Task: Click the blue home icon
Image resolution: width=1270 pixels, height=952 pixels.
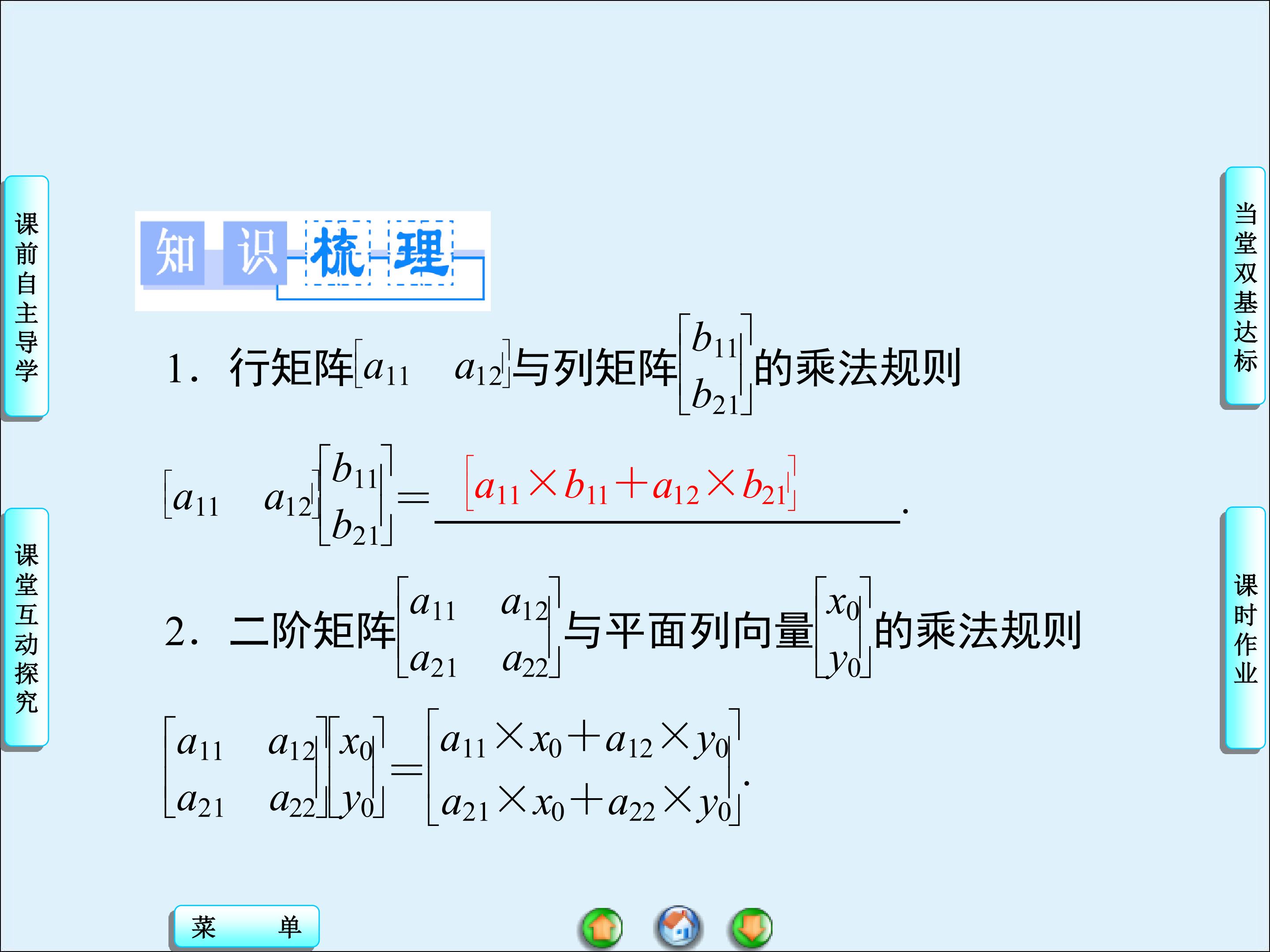Action: coord(678,927)
